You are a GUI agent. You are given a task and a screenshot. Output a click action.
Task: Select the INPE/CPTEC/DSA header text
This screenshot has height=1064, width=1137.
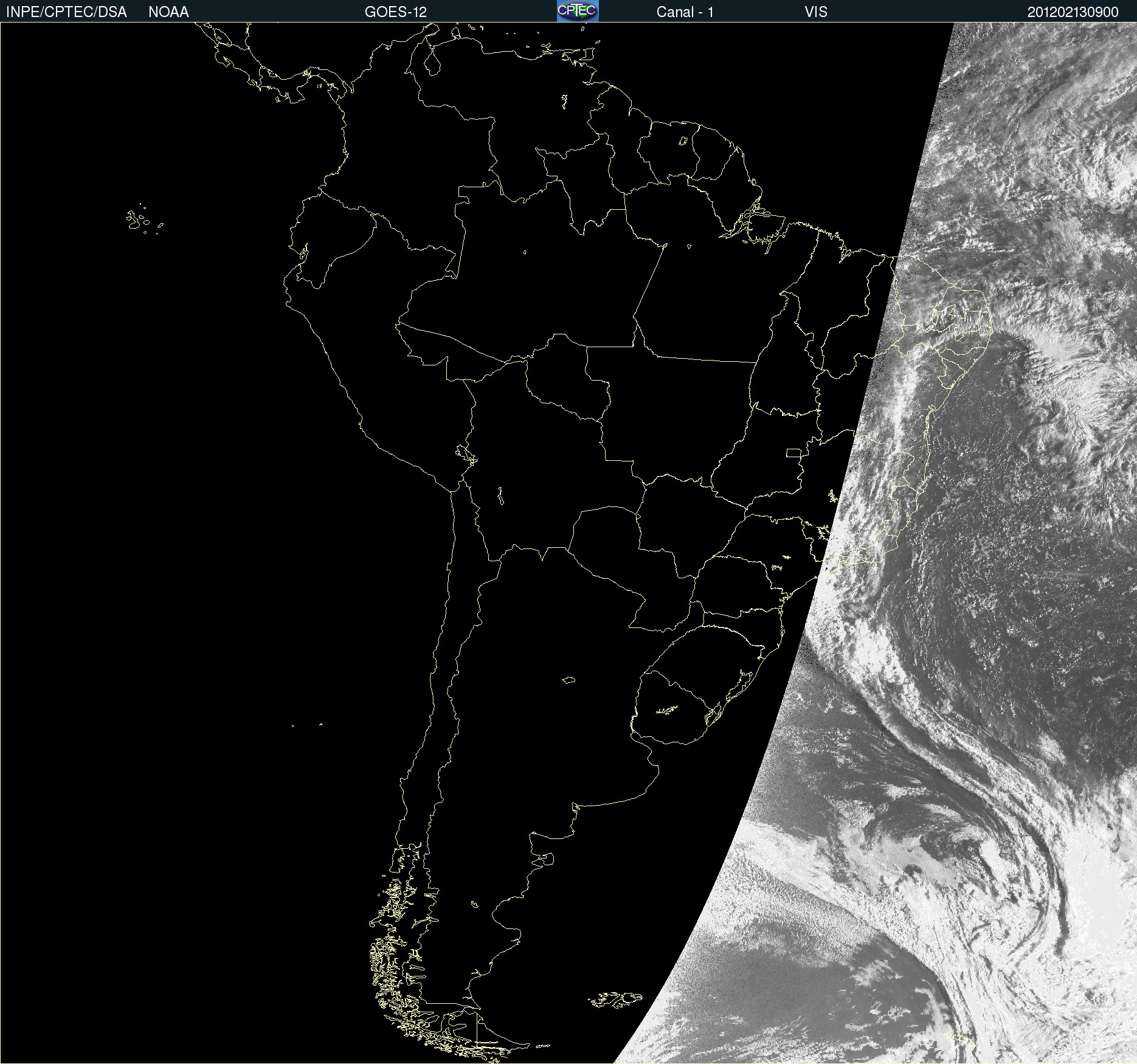66,12
